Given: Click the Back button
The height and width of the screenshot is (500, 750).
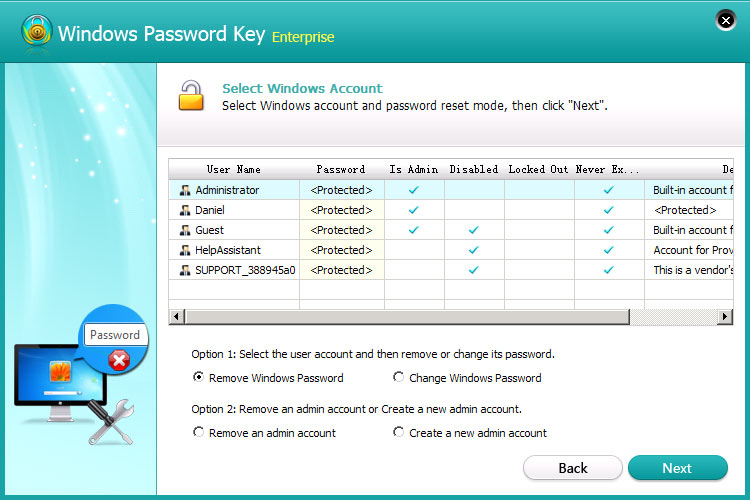Looking at the screenshot, I should tap(573, 467).
